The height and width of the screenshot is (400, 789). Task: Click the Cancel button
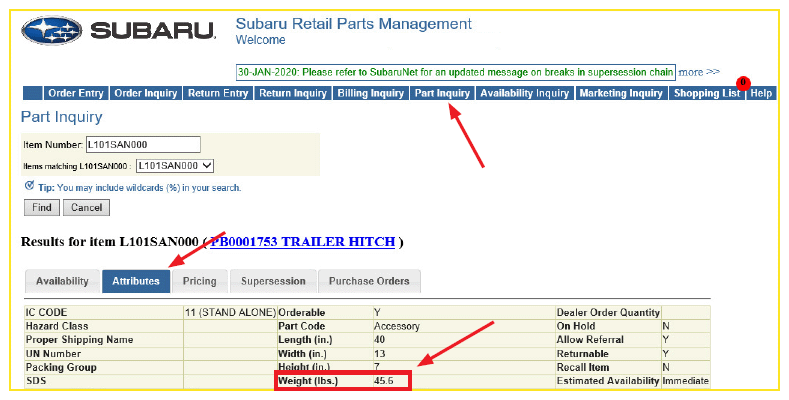(87, 207)
